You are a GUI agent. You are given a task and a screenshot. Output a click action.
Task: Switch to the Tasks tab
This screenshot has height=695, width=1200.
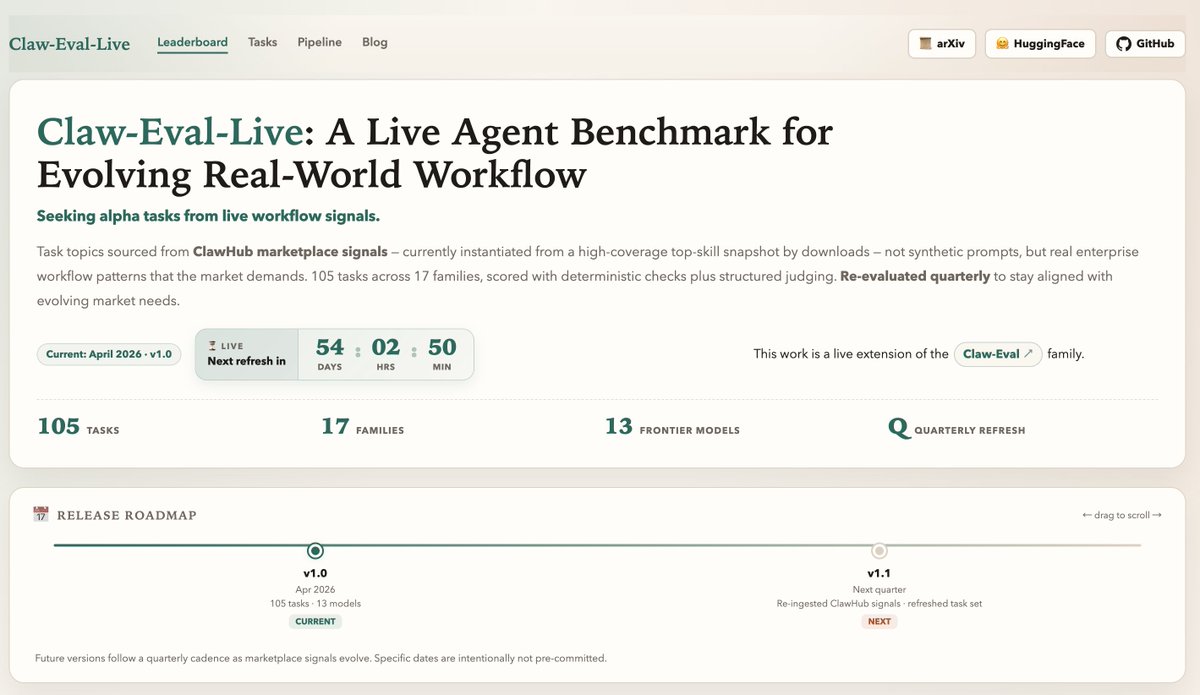[x=262, y=43]
